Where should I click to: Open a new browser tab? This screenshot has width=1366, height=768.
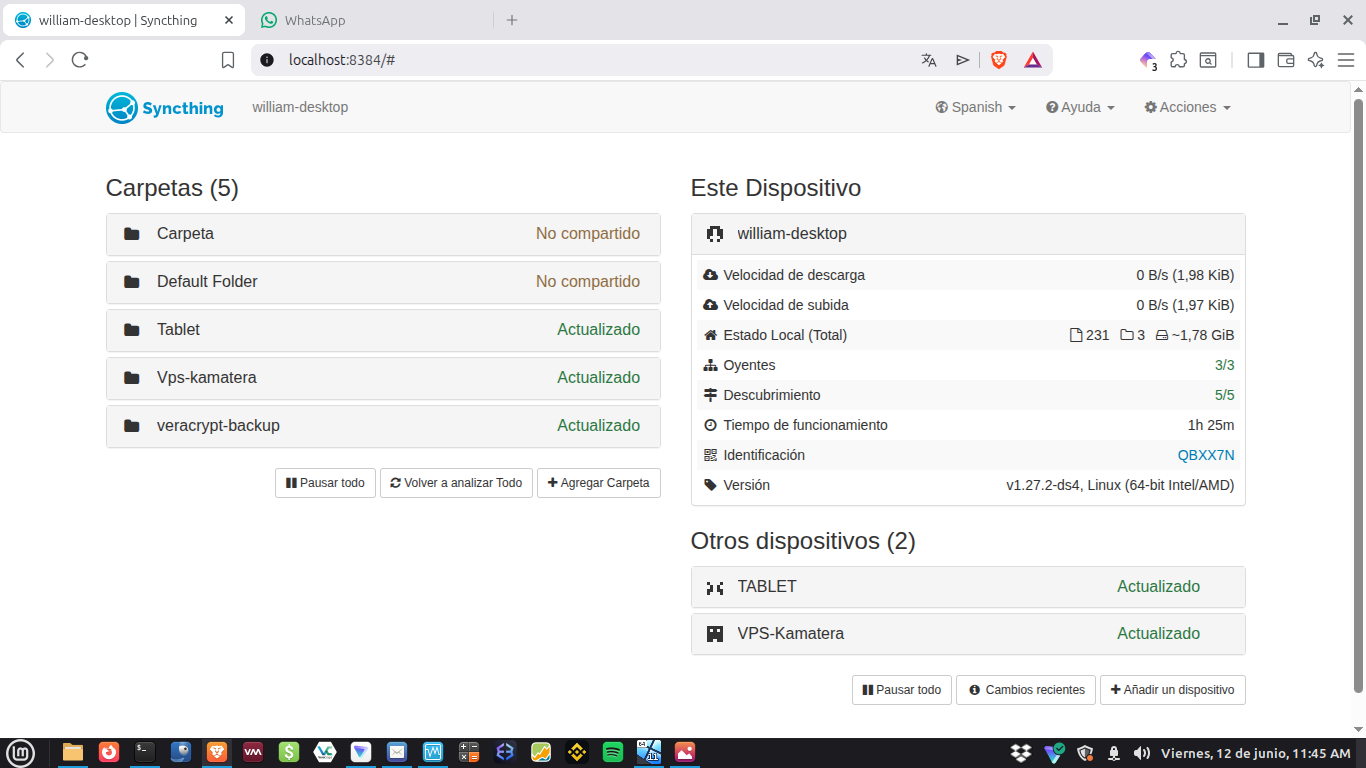pos(512,20)
